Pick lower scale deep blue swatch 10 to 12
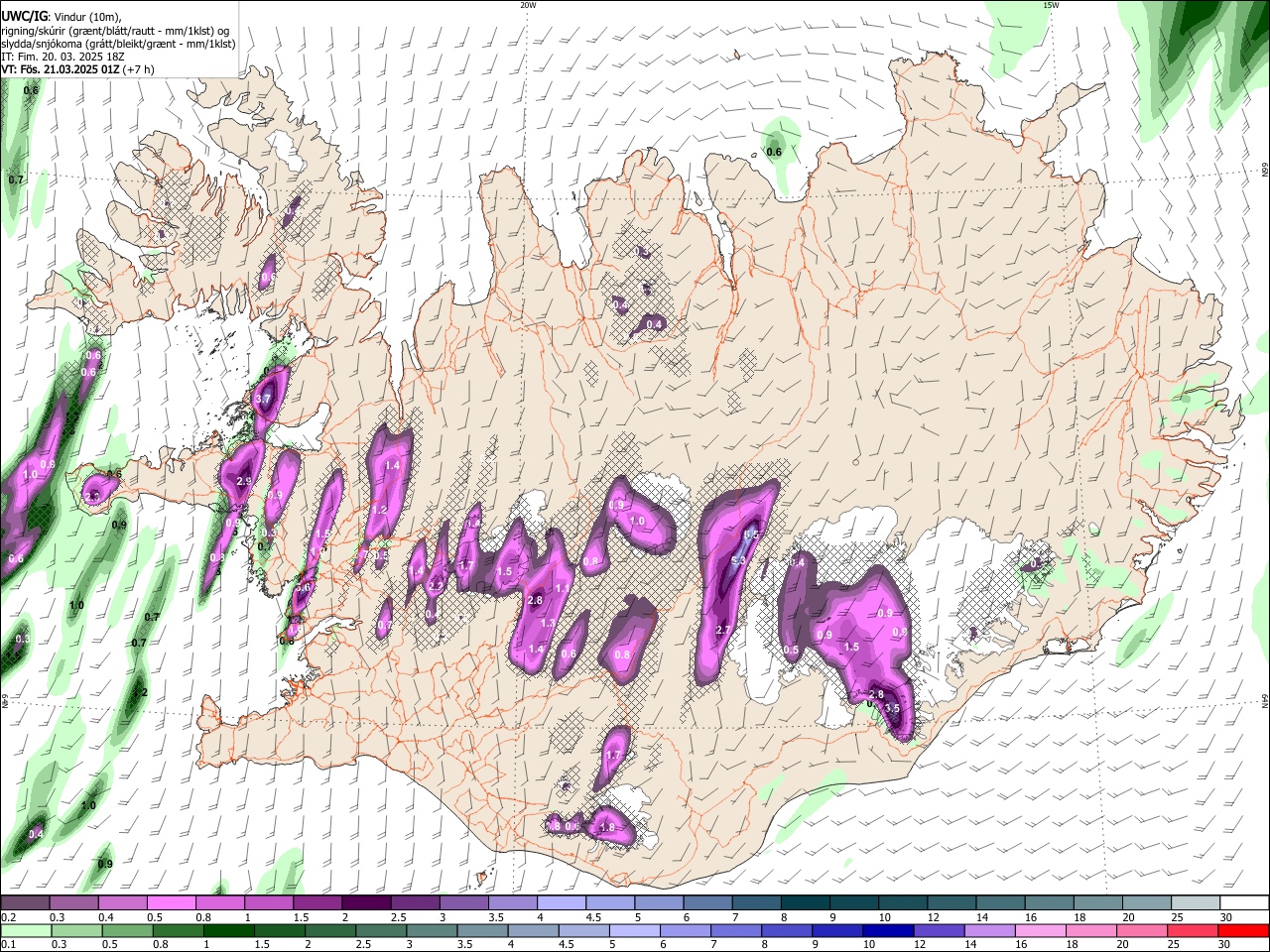This screenshot has height=952, width=1270. pyautogui.click(x=889, y=930)
